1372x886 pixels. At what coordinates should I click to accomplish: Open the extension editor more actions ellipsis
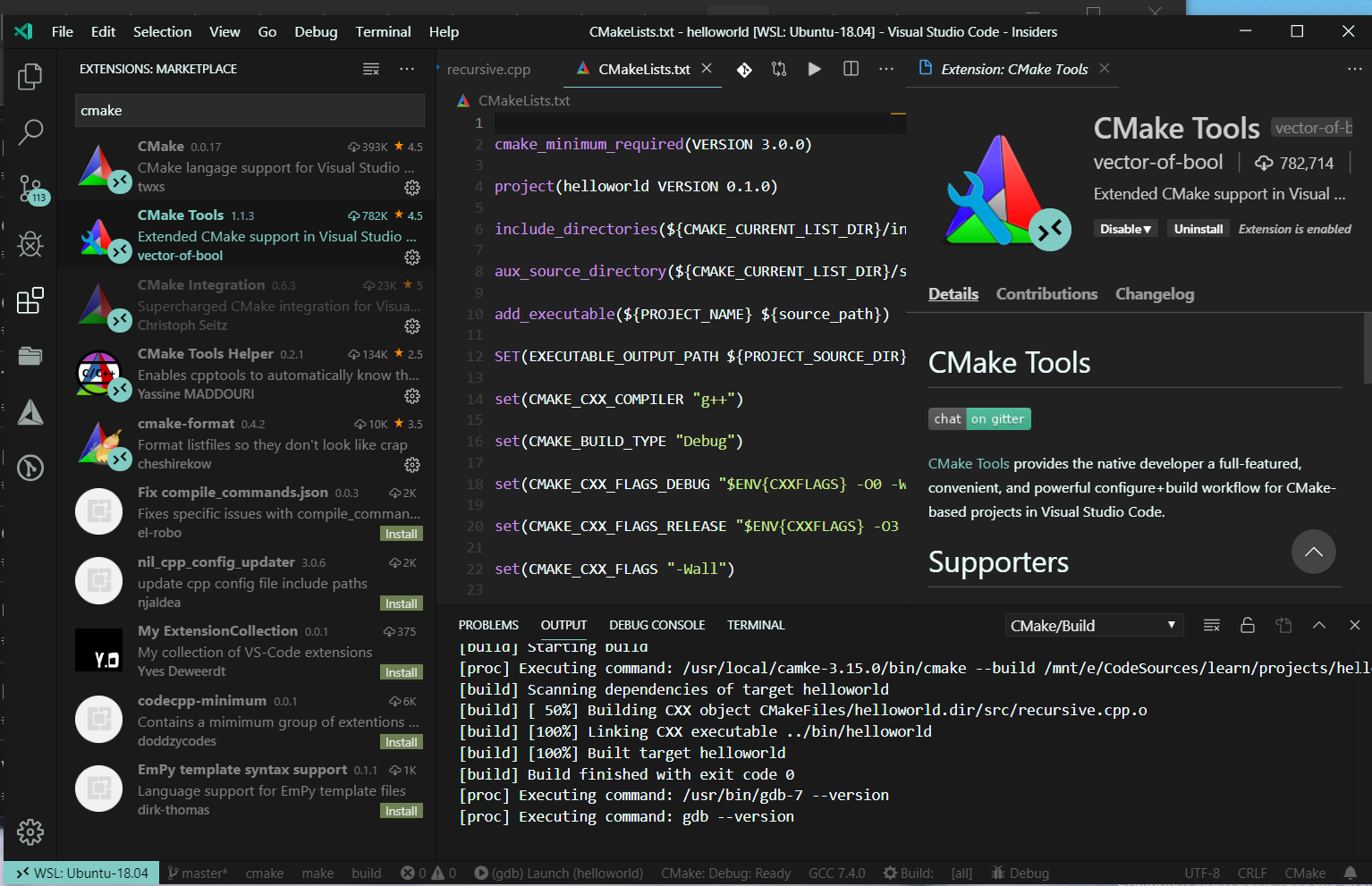(1355, 69)
